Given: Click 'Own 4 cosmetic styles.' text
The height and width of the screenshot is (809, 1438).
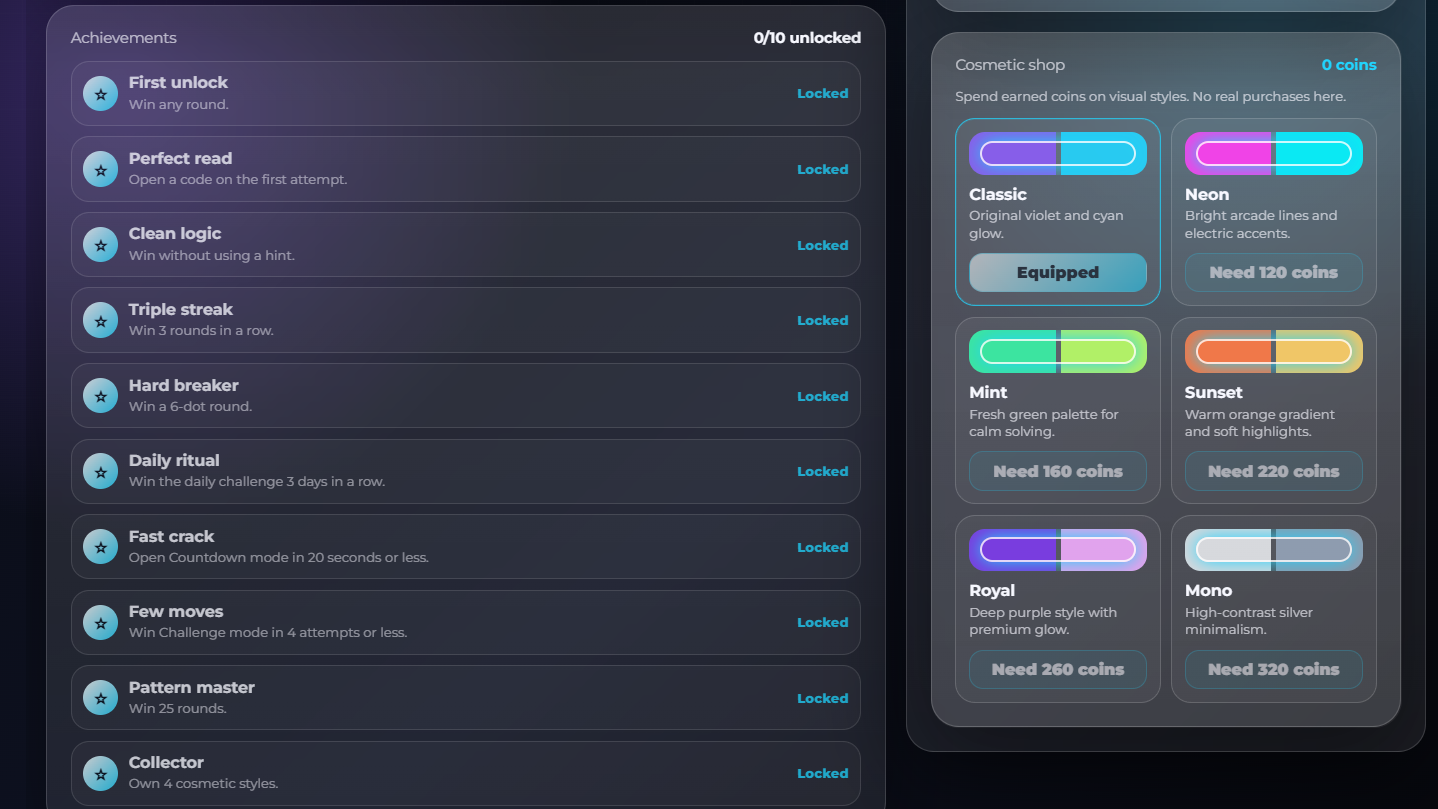Looking at the screenshot, I should pos(203,784).
